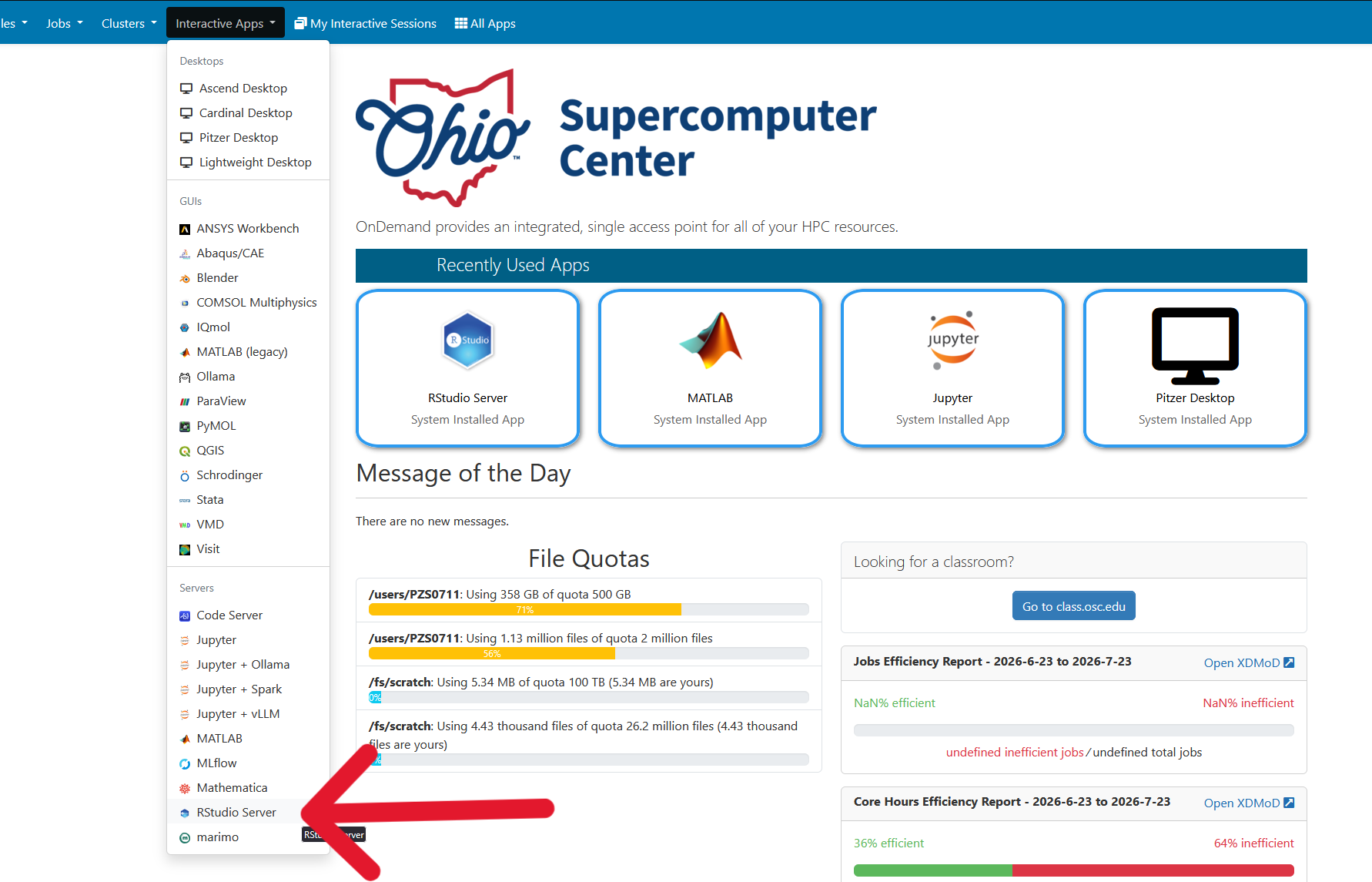Click the Cardinal Desktop monitor icon
This screenshot has height=882, width=1372.
pos(186,113)
